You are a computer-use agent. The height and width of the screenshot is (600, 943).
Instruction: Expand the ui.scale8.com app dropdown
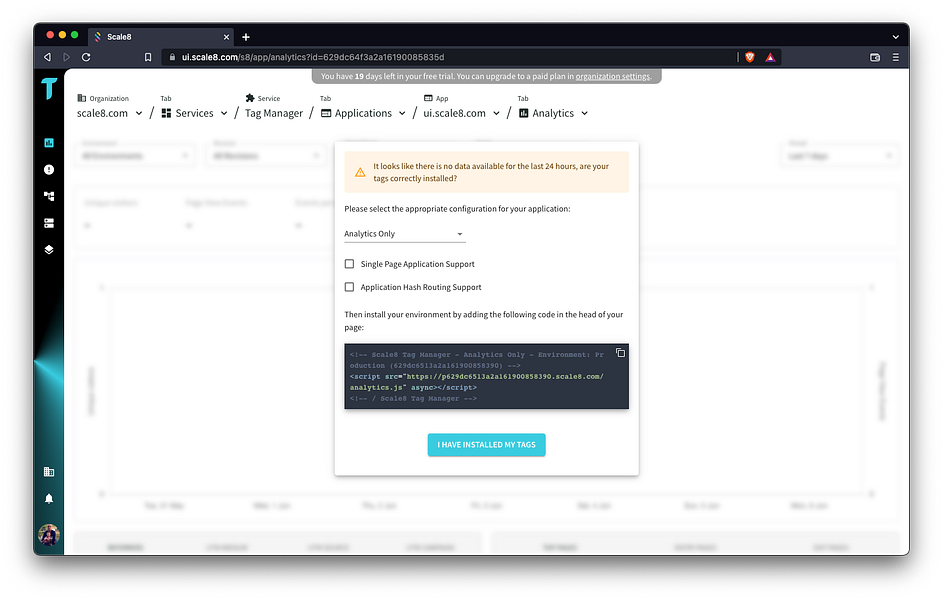[496, 113]
